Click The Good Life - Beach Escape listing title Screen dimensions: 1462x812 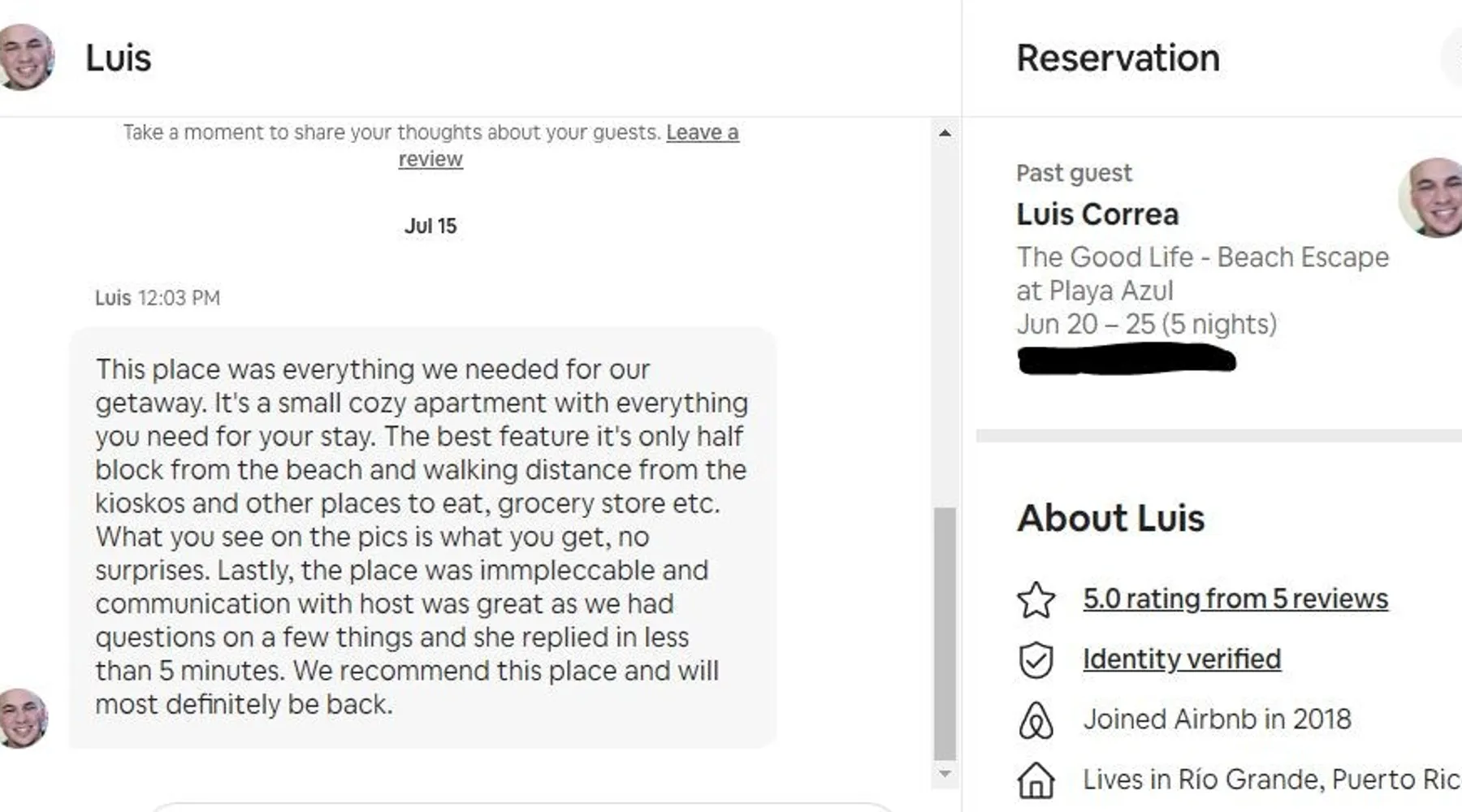point(1202,257)
